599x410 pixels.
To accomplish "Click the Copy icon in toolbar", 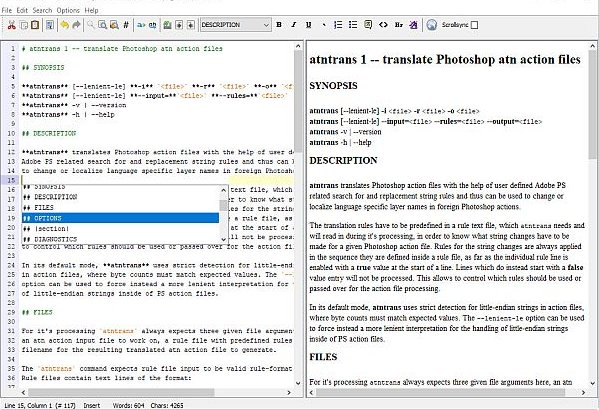I will (x=24, y=25).
